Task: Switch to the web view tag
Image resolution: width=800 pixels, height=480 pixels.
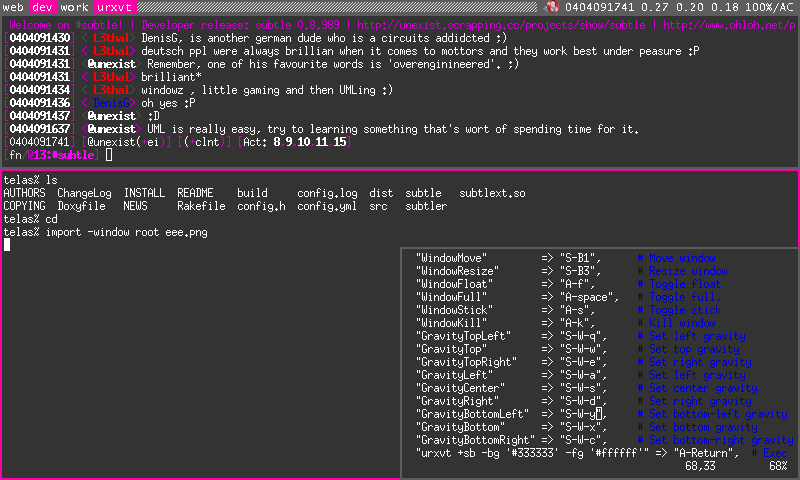Action: pyautogui.click(x=13, y=7)
